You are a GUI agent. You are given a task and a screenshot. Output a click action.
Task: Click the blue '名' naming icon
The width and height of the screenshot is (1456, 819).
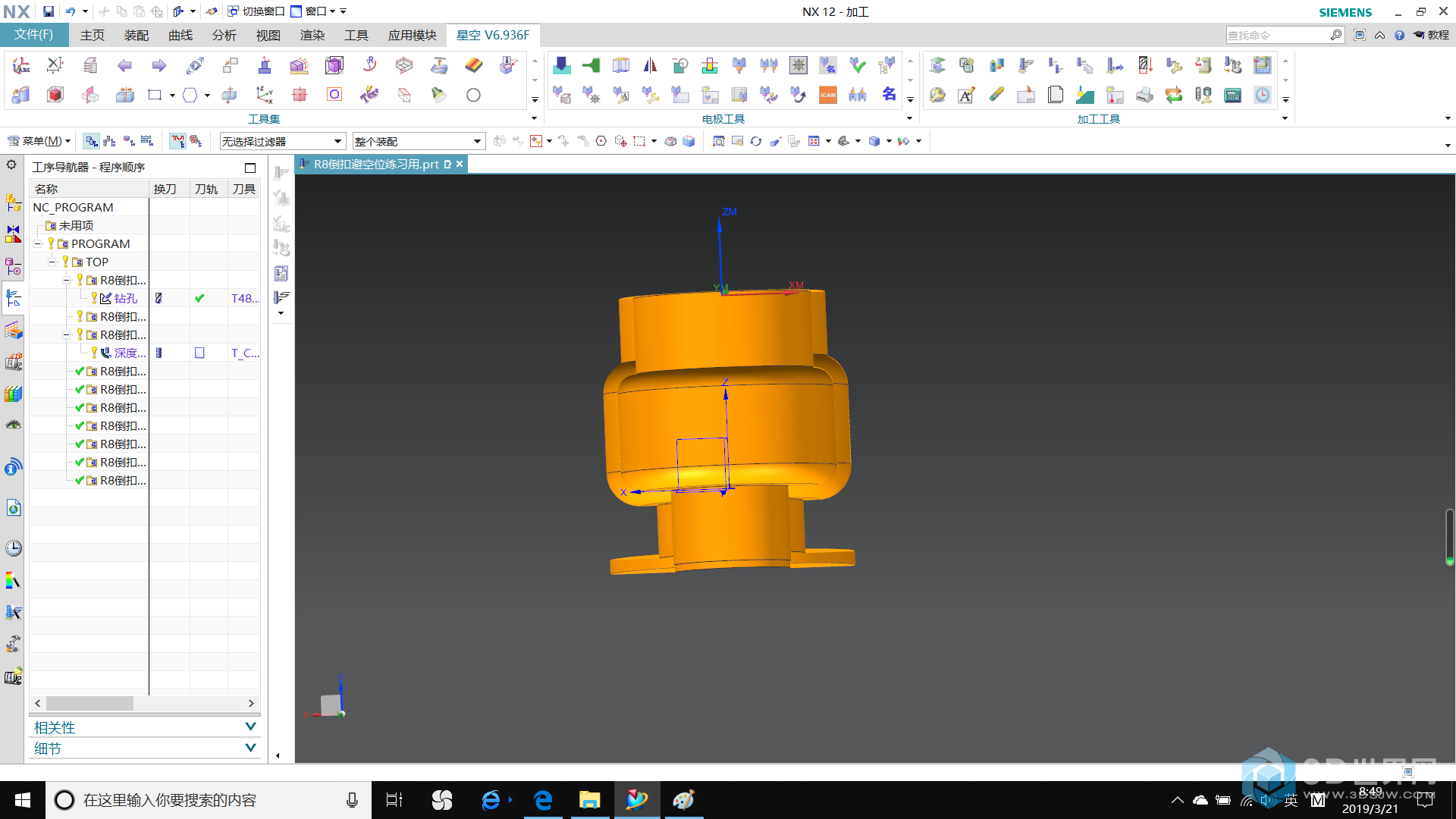[889, 95]
